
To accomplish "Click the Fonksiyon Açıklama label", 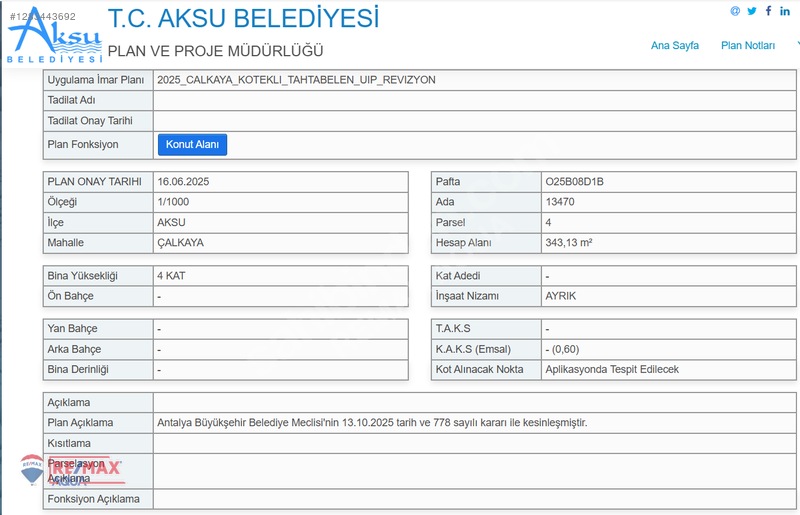I will pyautogui.click(x=93, y=499).
